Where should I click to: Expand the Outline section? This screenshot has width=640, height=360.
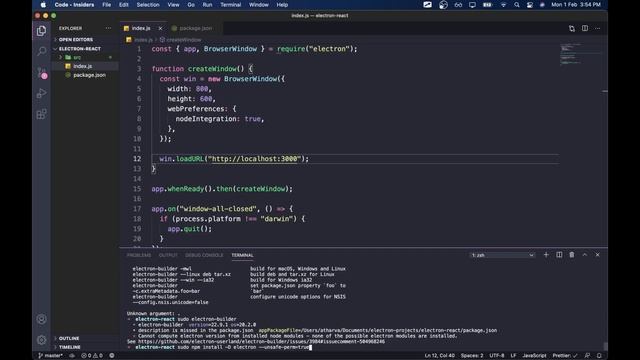click(x=69, y=338)
